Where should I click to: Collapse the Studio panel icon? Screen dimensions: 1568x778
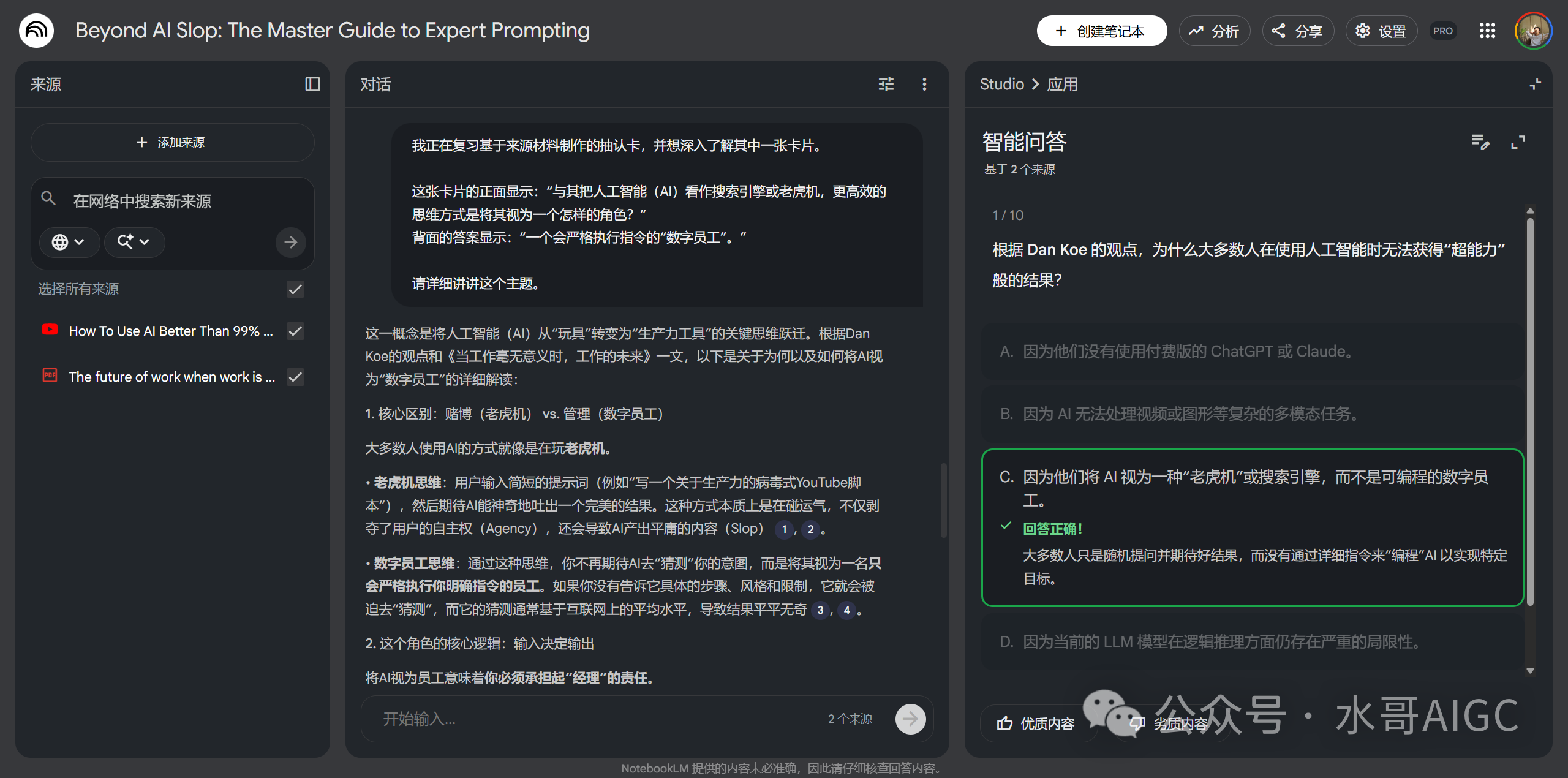pos(1534,84)
